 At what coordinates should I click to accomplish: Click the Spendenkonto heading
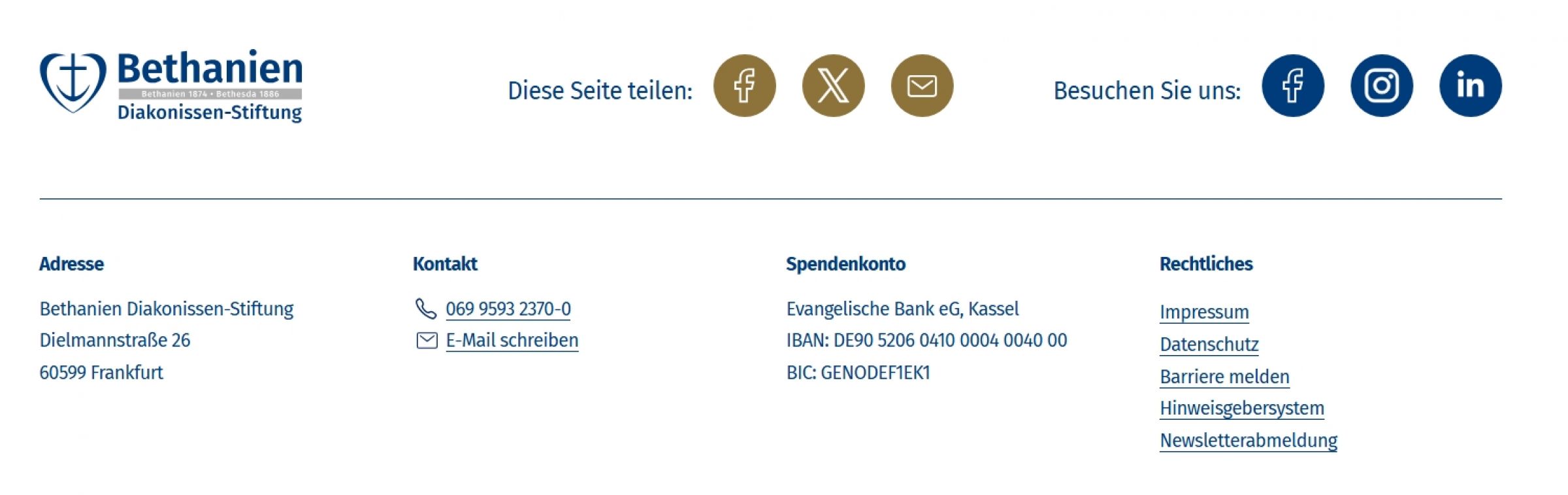(846, 264)
